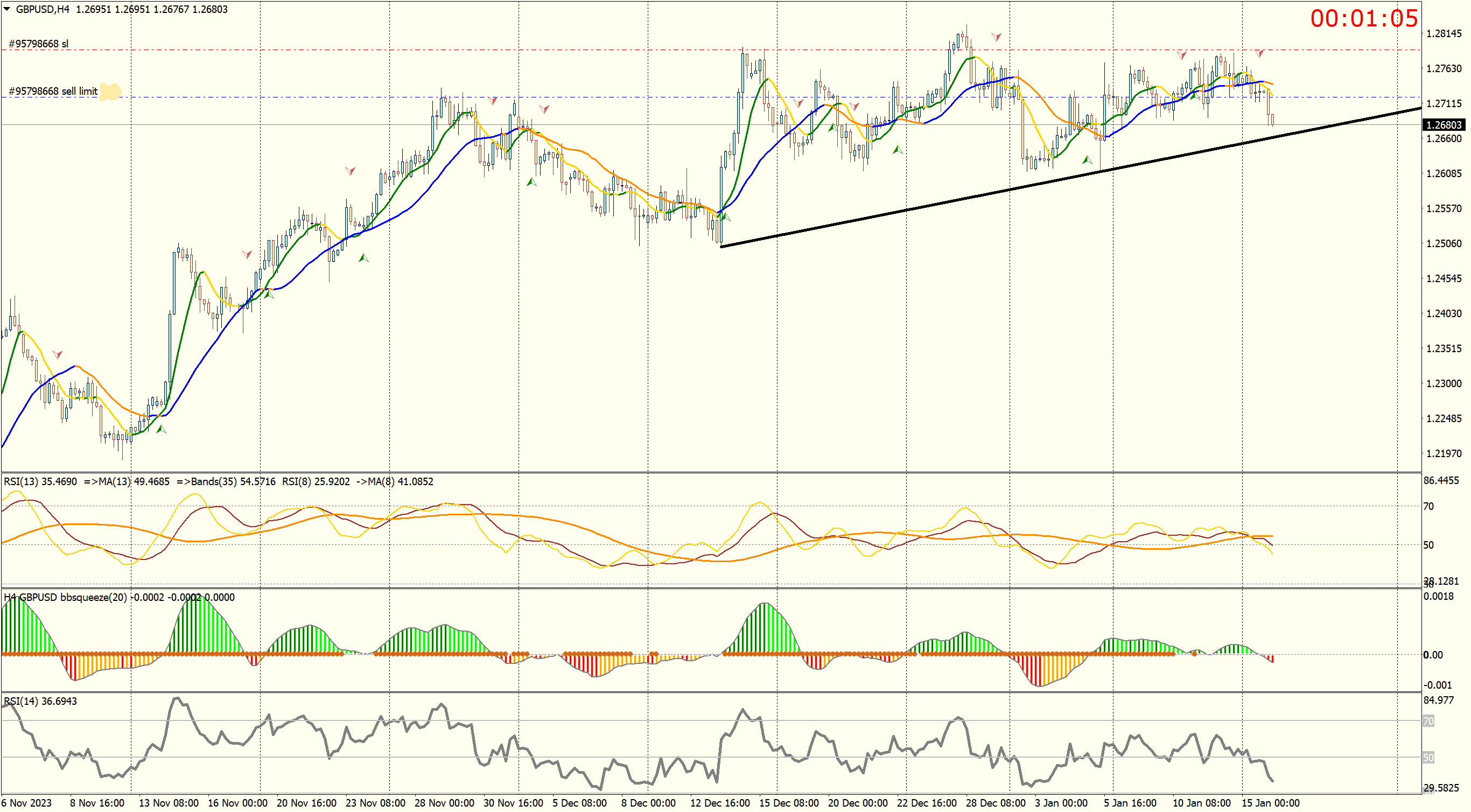Click the green buy arrow near 30 Nov dip

[531, 182]
